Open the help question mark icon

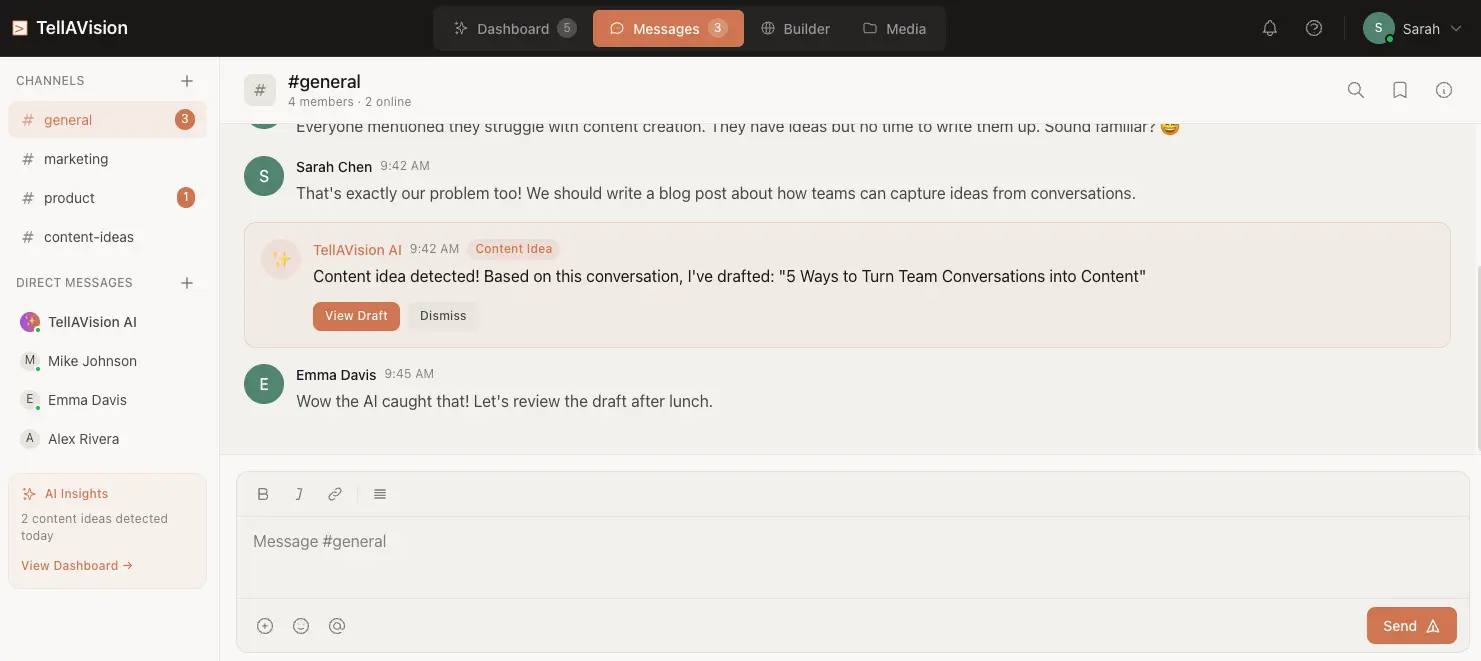click(1314, 29)
